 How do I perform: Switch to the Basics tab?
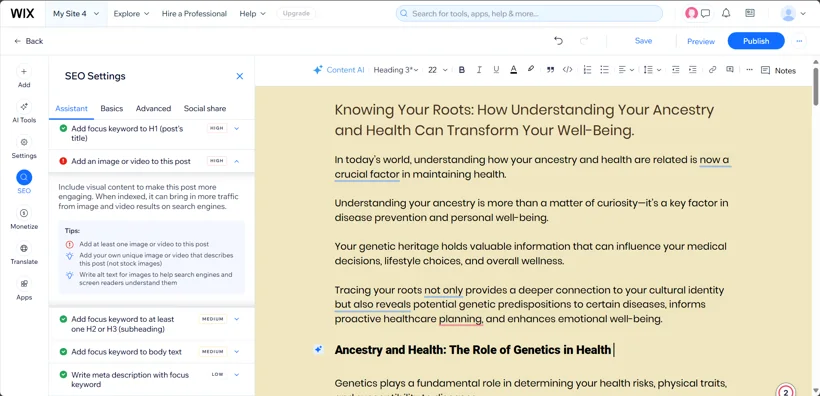[111, 109]
